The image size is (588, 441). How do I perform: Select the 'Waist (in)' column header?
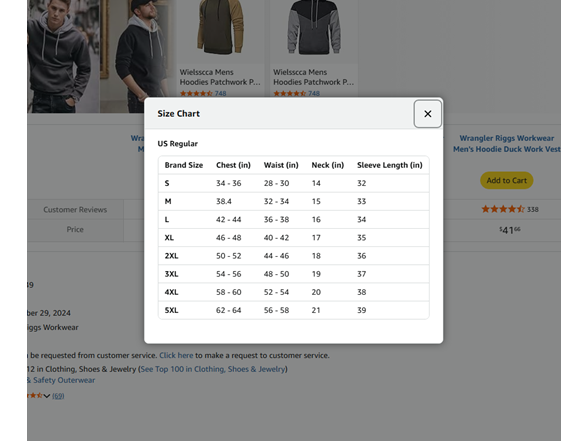281,165
